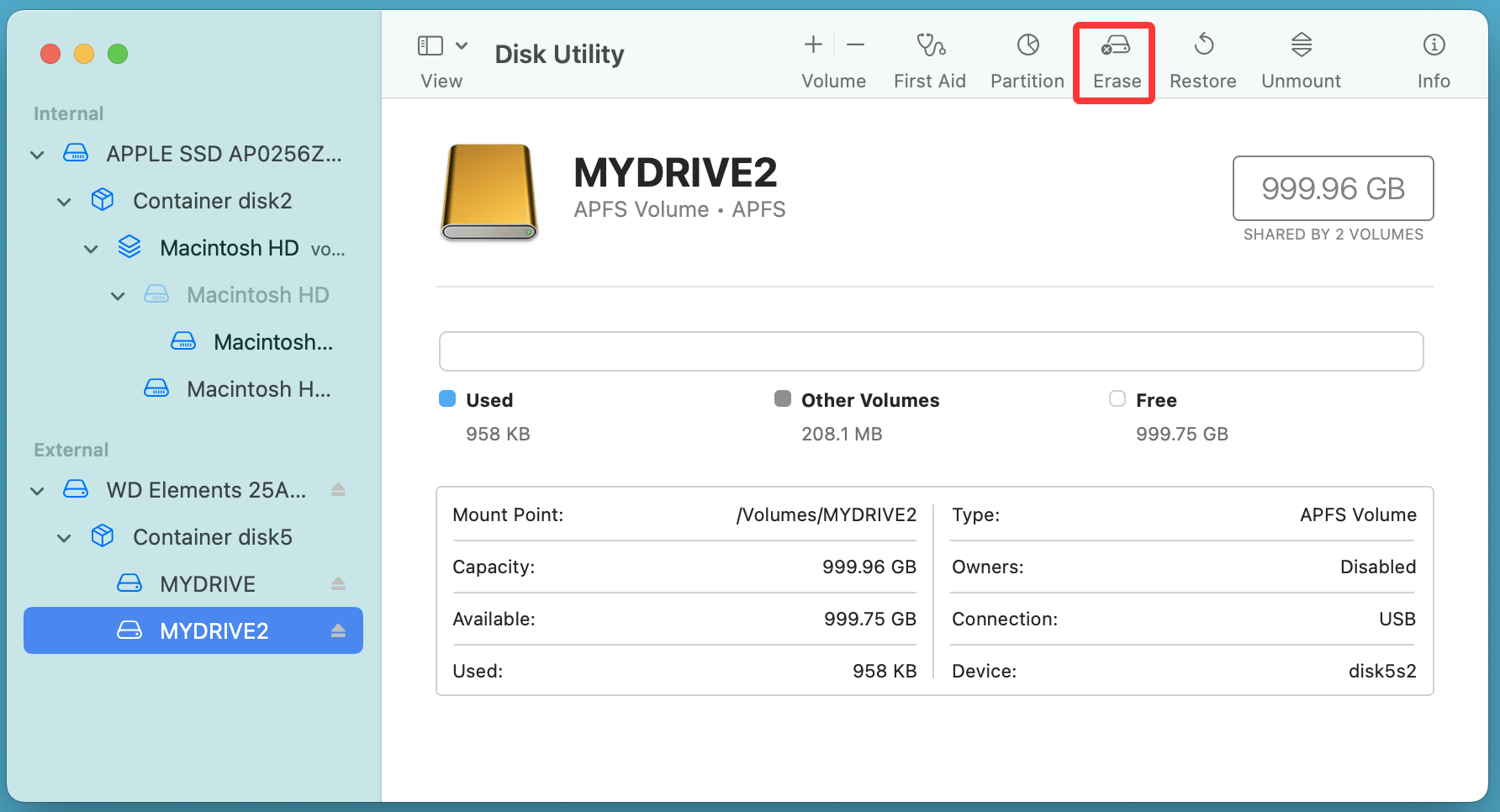The width and height of the screenshot is (1500, 812).
Task: Eject the MYDRIVE volume
Action: [339, 583]
